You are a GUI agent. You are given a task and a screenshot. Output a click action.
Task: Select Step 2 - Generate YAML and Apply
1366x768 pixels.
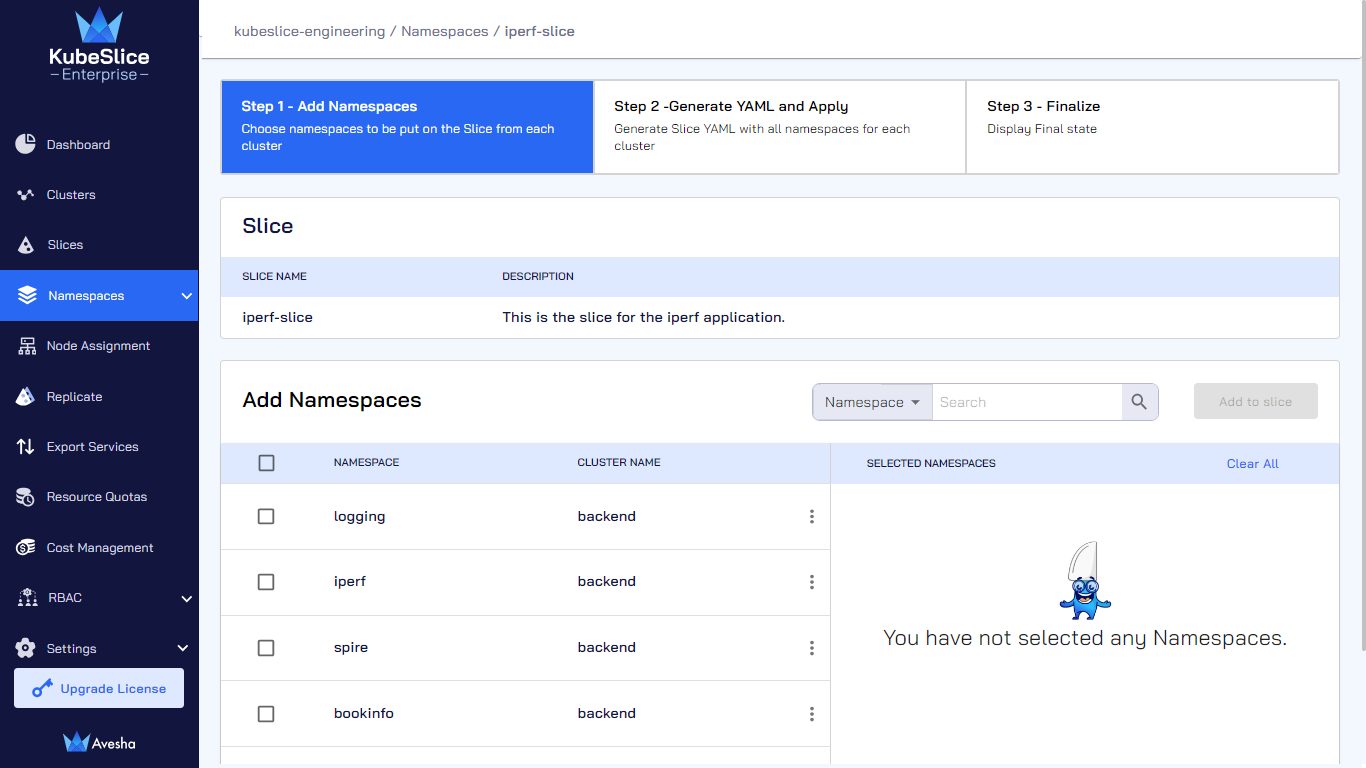[x=780, y=127]
